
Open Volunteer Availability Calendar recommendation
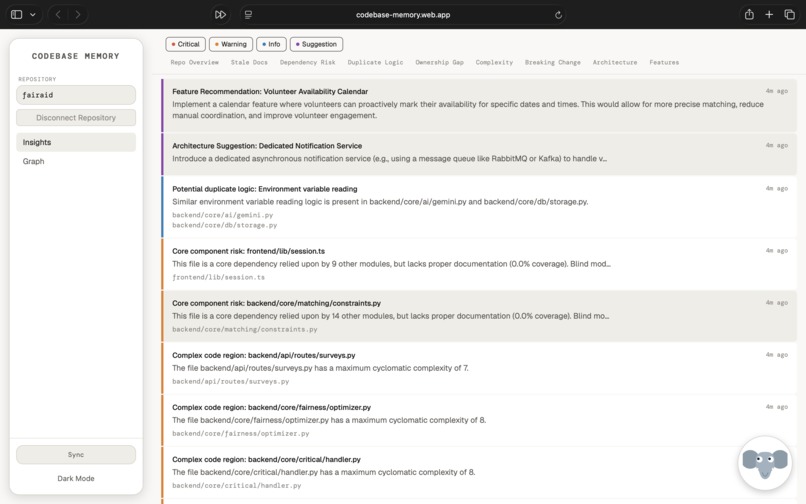pyautogui.click(x=479, y=105)
